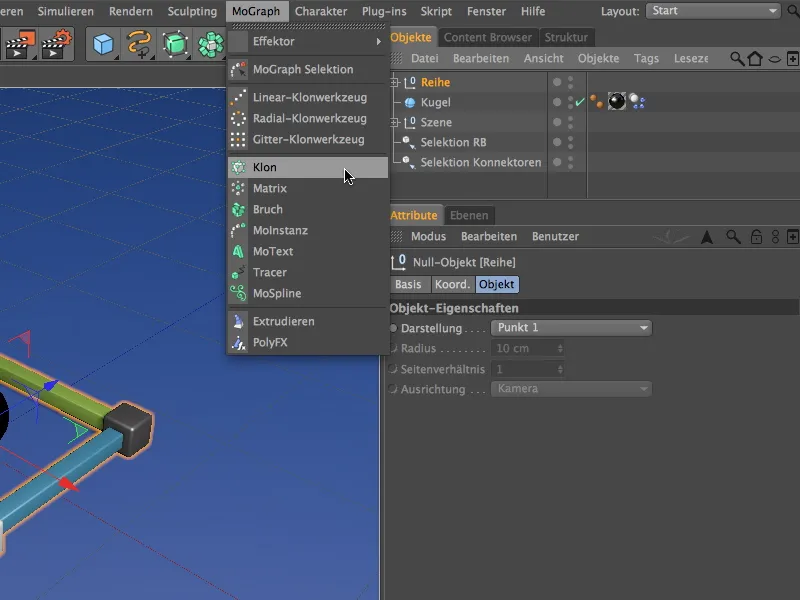Select MoSpline in the MoGraph menu
800x600 pixels.
(308, 293)
